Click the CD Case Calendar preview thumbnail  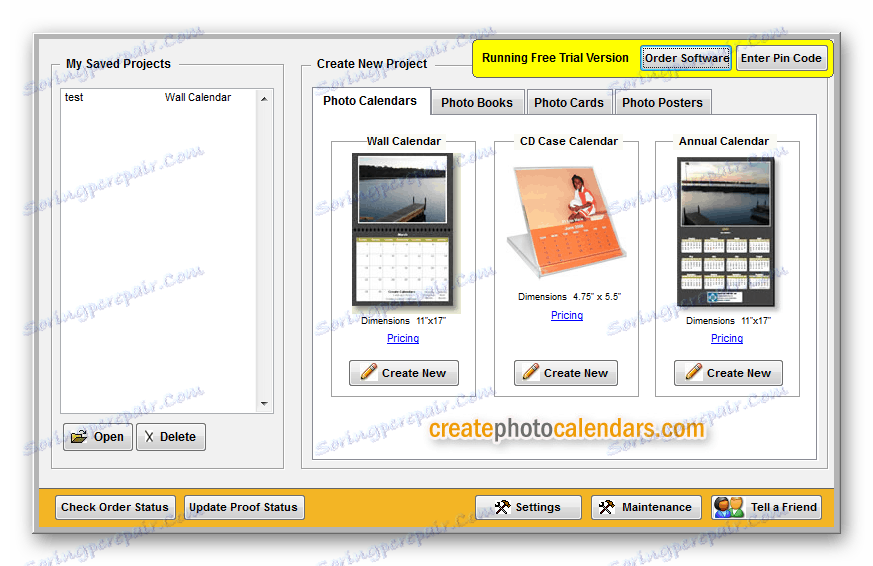tap(566, 222)
